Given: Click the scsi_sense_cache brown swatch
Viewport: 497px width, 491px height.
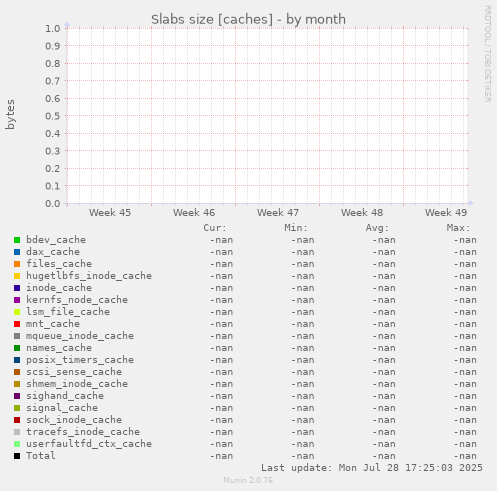Looking at the screenshot, I should [17, 372].
